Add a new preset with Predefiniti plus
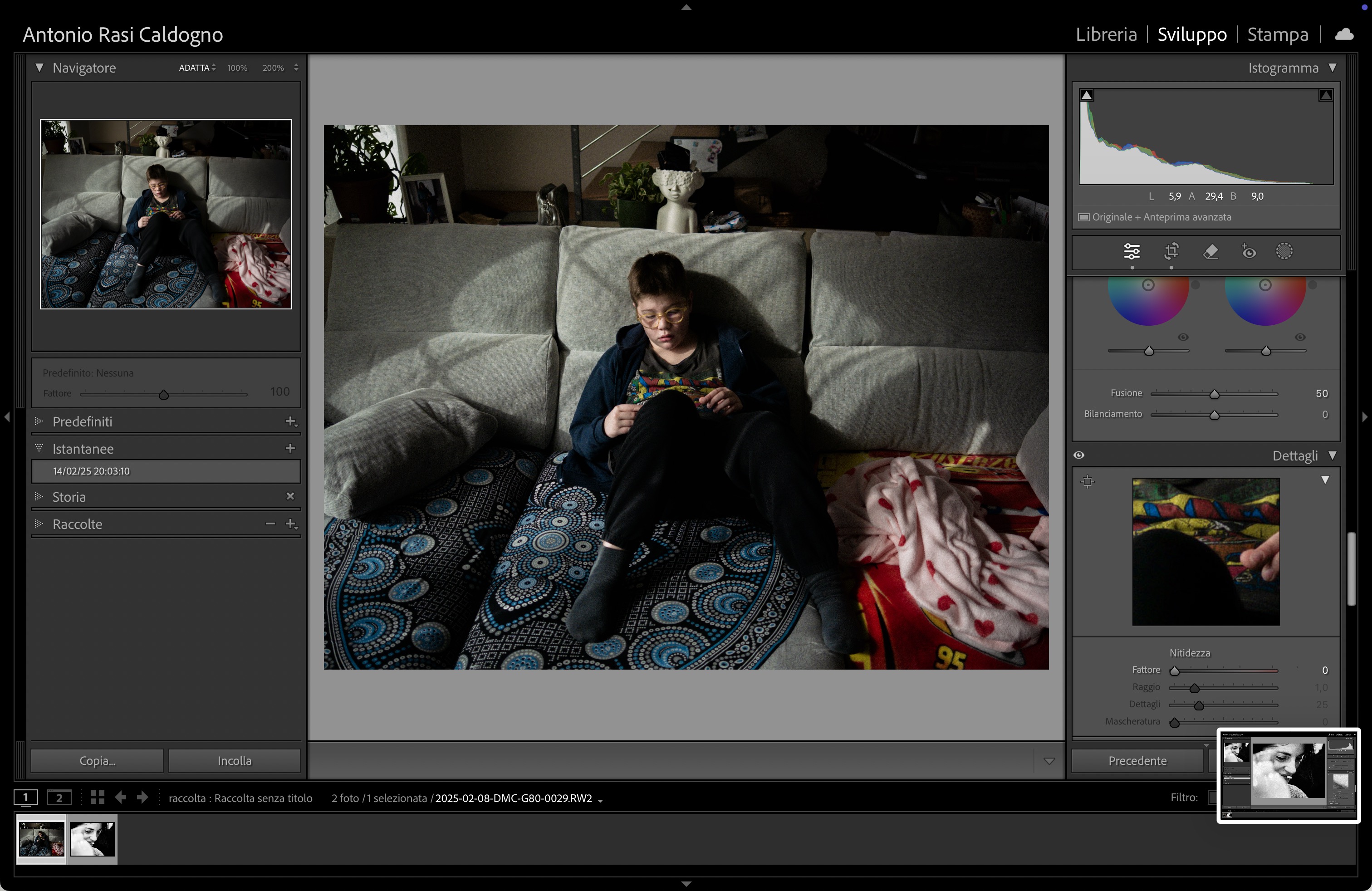The height and width of the screenshot is (891, 1372). pyautogui.click(x=291, y=422)
